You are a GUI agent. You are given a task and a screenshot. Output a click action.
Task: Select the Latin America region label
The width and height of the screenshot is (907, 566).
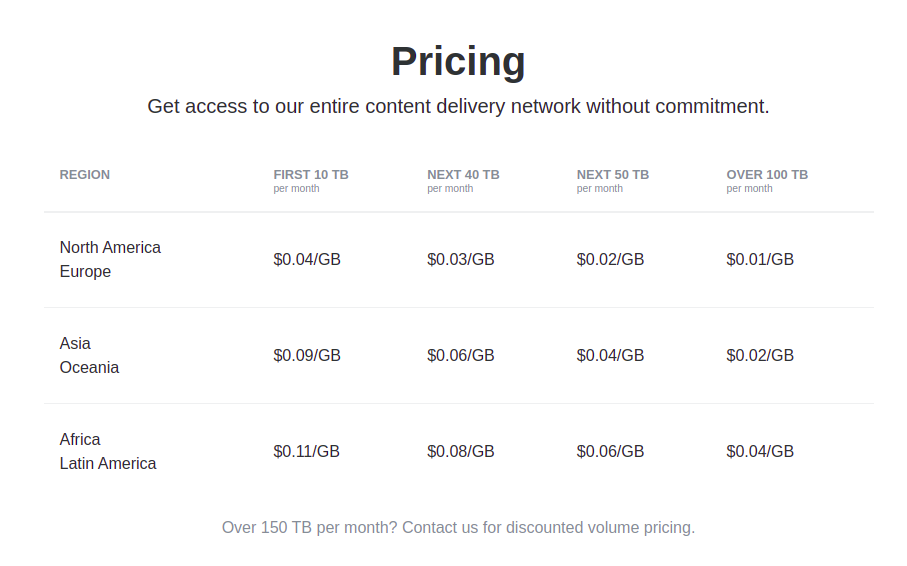pyautogui.click(x=108, y=464)
